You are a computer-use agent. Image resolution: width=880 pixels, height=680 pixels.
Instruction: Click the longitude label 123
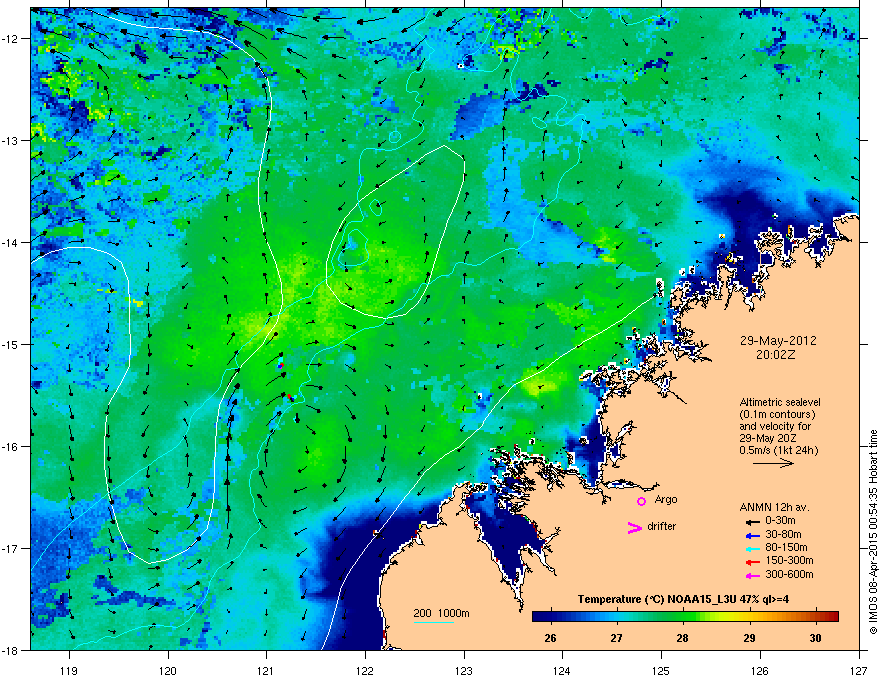click(x=464, y=670)
